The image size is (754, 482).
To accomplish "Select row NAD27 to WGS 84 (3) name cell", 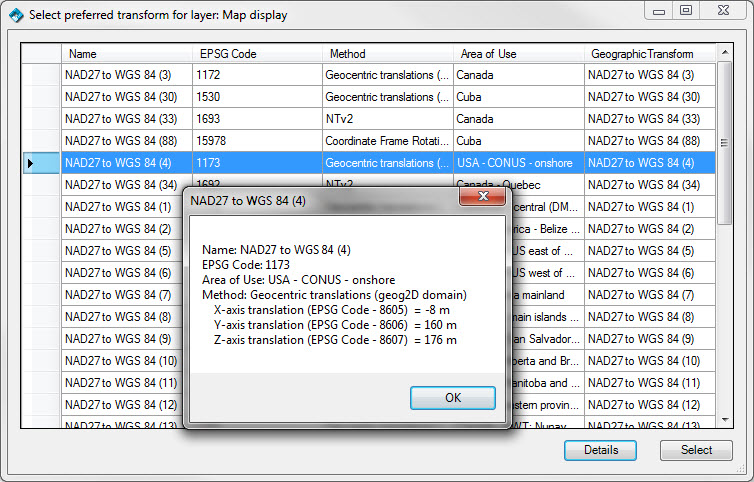I will click(x=127, y=75).
